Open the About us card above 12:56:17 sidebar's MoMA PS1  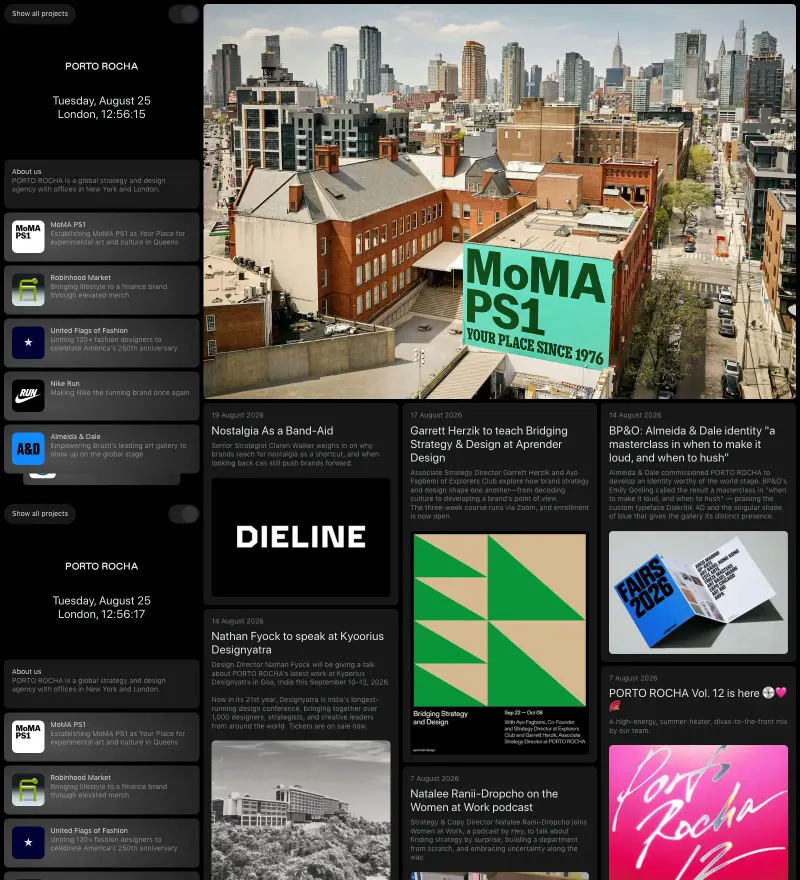[x=102, y=684]
